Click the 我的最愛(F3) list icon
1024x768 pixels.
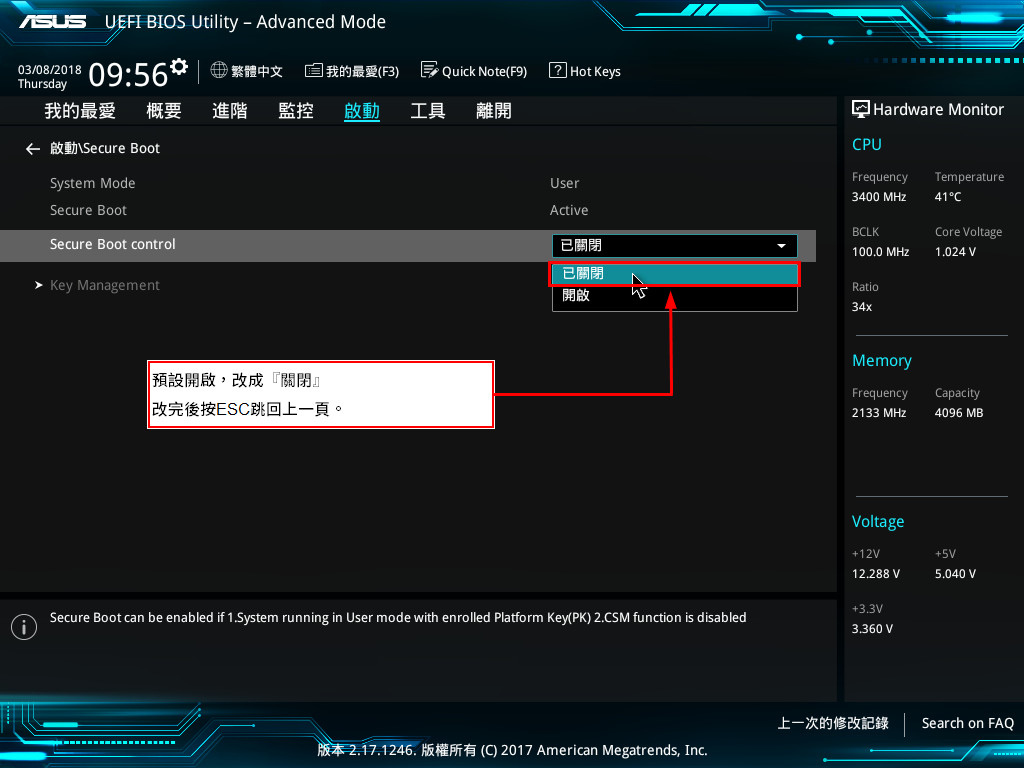(313, 70)
